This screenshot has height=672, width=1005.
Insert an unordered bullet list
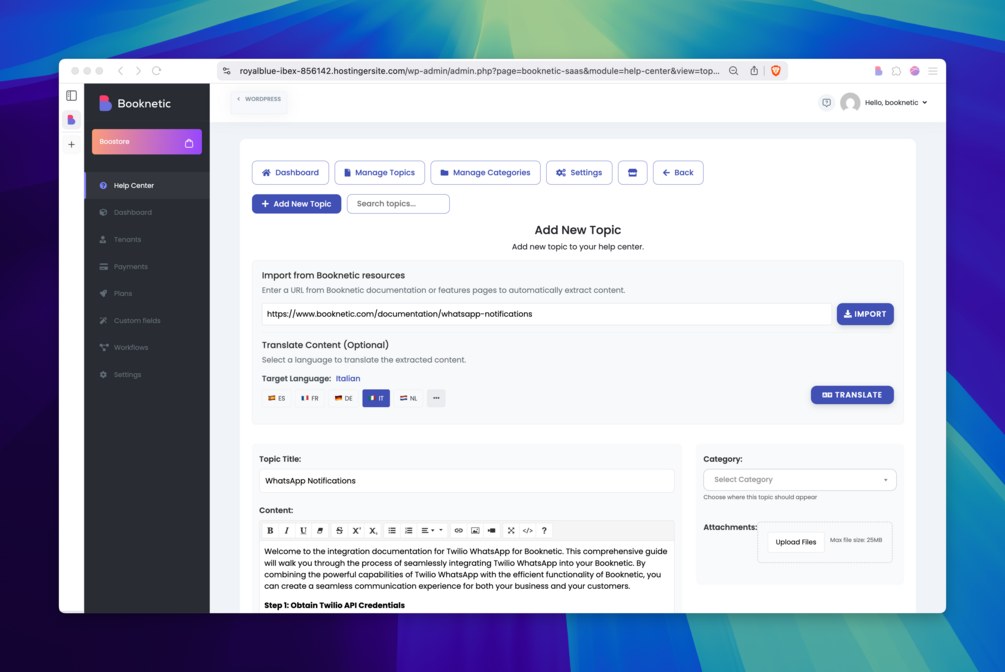[392, 530]
